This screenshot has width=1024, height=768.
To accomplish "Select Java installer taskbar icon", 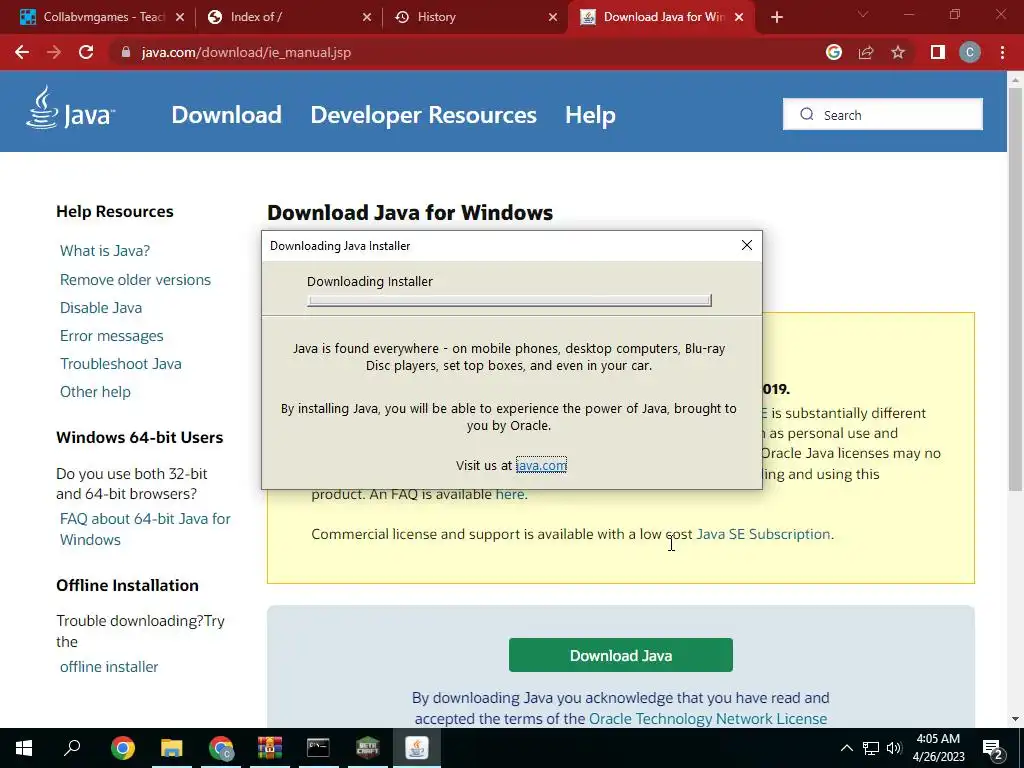I will click(417, 748).
